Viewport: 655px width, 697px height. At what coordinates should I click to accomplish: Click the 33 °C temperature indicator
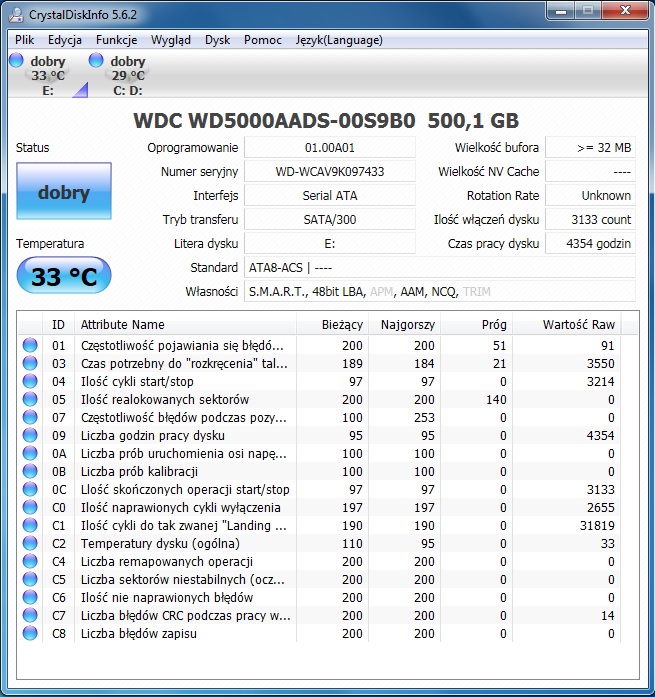coord(64,275)
